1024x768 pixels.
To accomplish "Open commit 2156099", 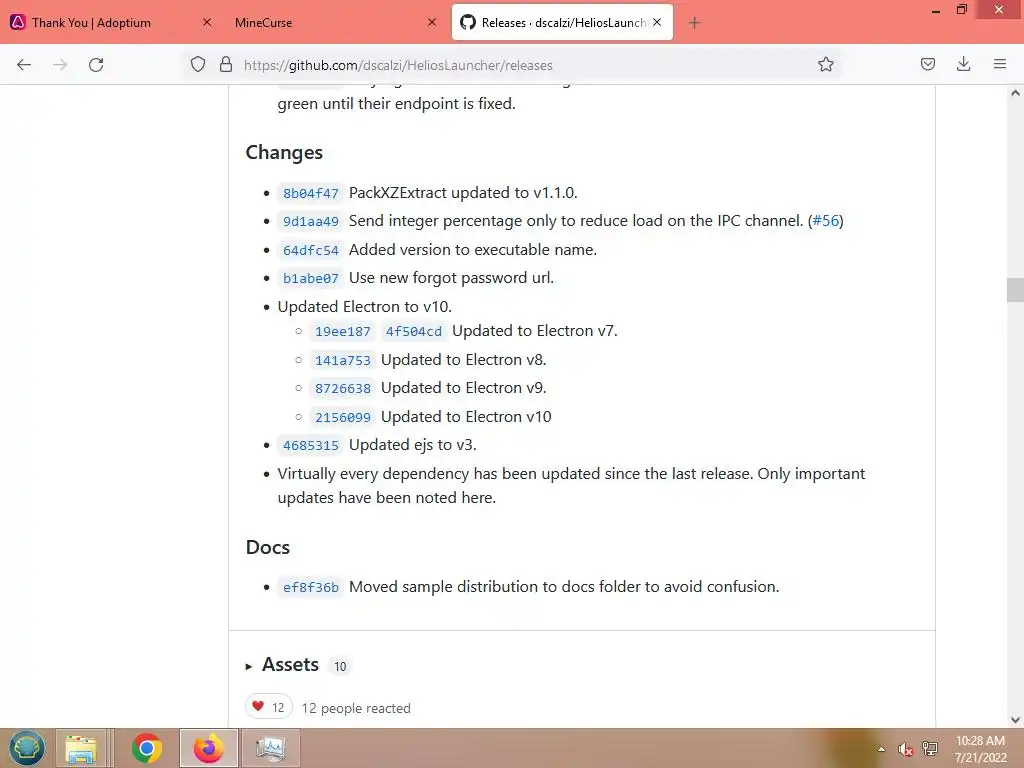I will coord(343,417).
